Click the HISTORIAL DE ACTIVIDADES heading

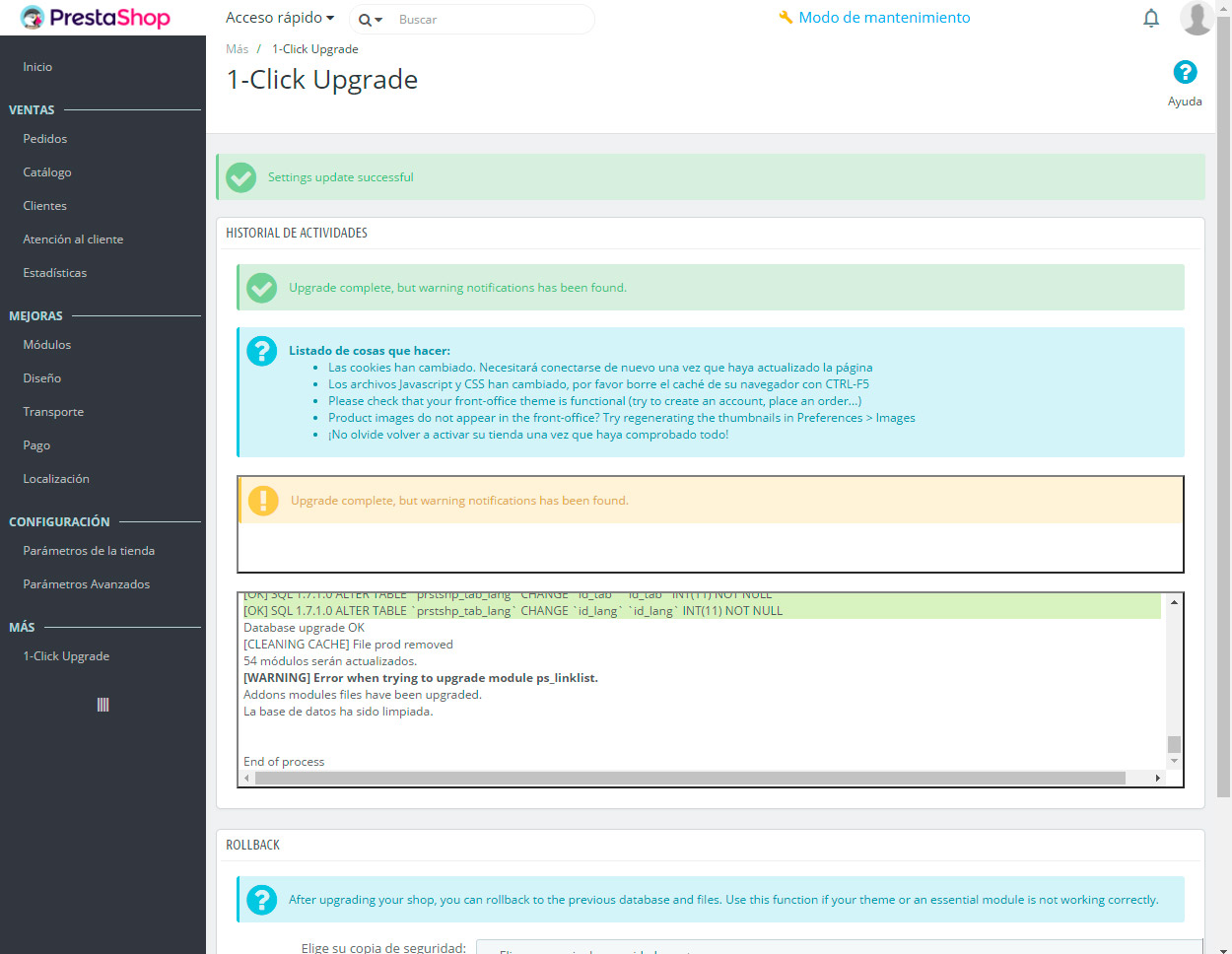pyautogui.click(x=297, y=234)
